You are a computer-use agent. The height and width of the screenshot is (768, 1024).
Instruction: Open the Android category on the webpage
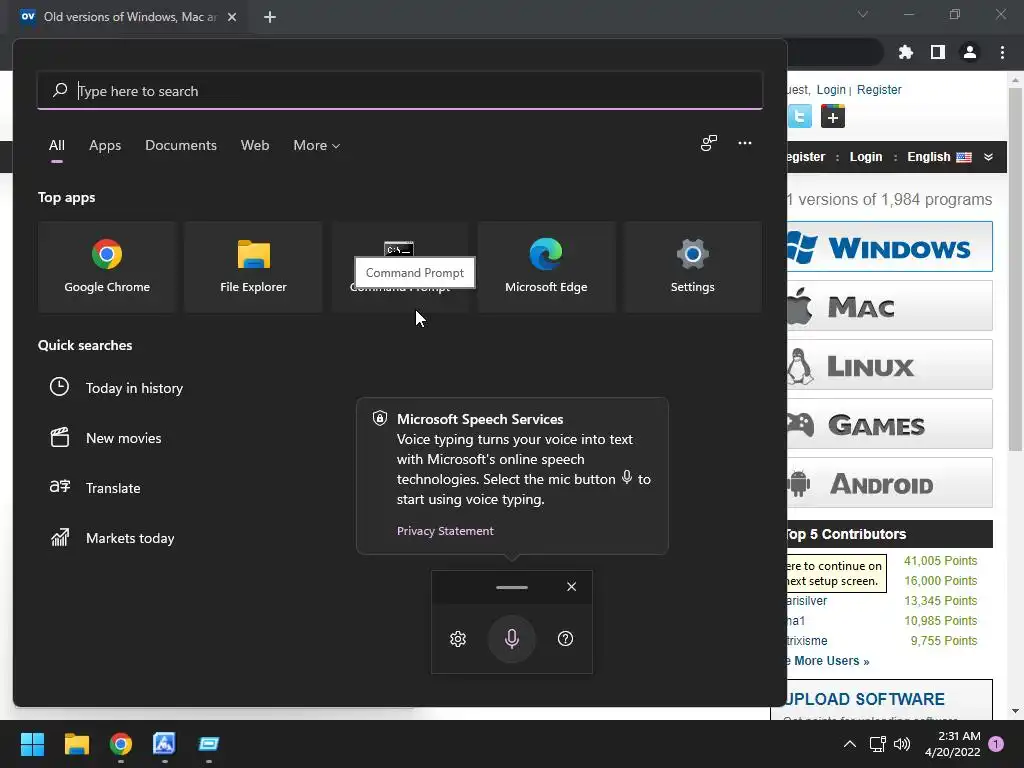coord(889,483)
